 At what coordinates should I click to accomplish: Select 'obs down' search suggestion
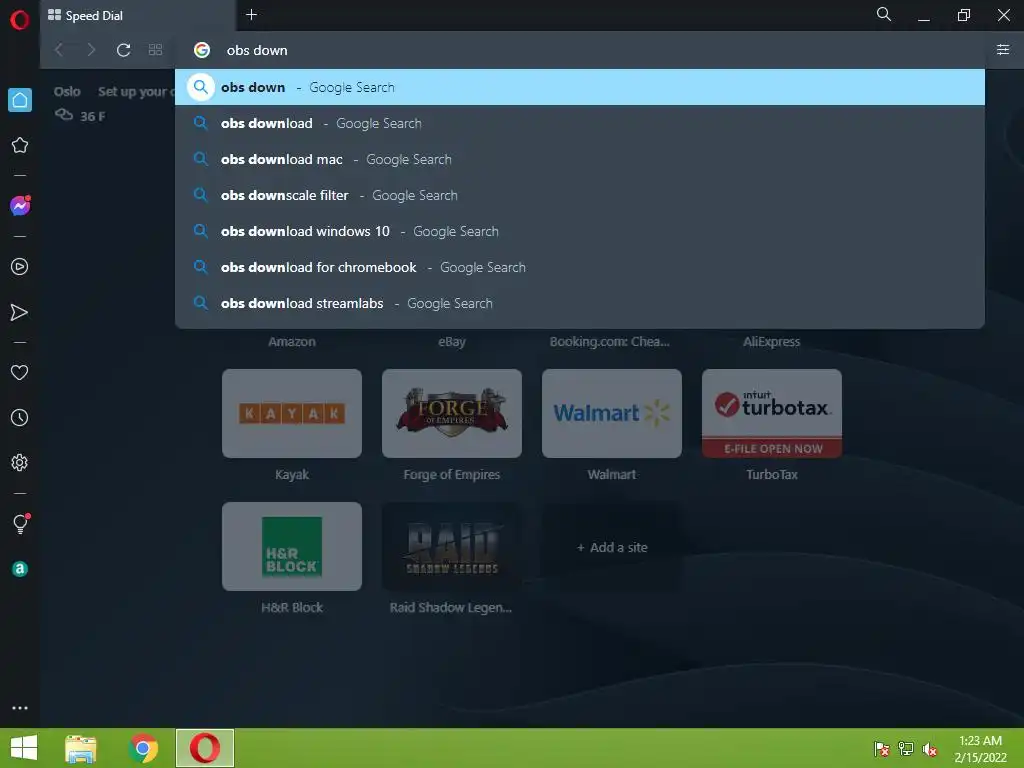point(580,87)
